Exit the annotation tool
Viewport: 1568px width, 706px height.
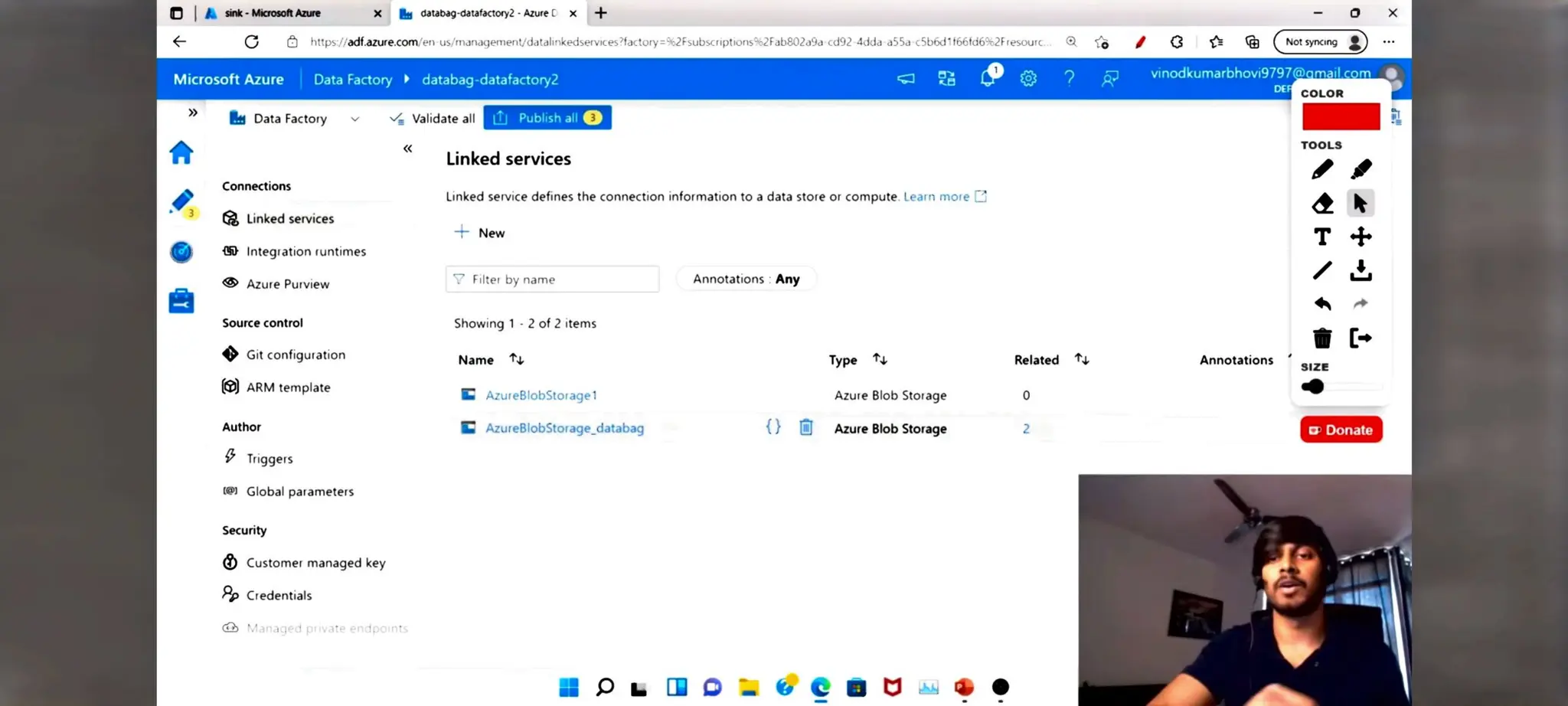[x=1361, y=338]
